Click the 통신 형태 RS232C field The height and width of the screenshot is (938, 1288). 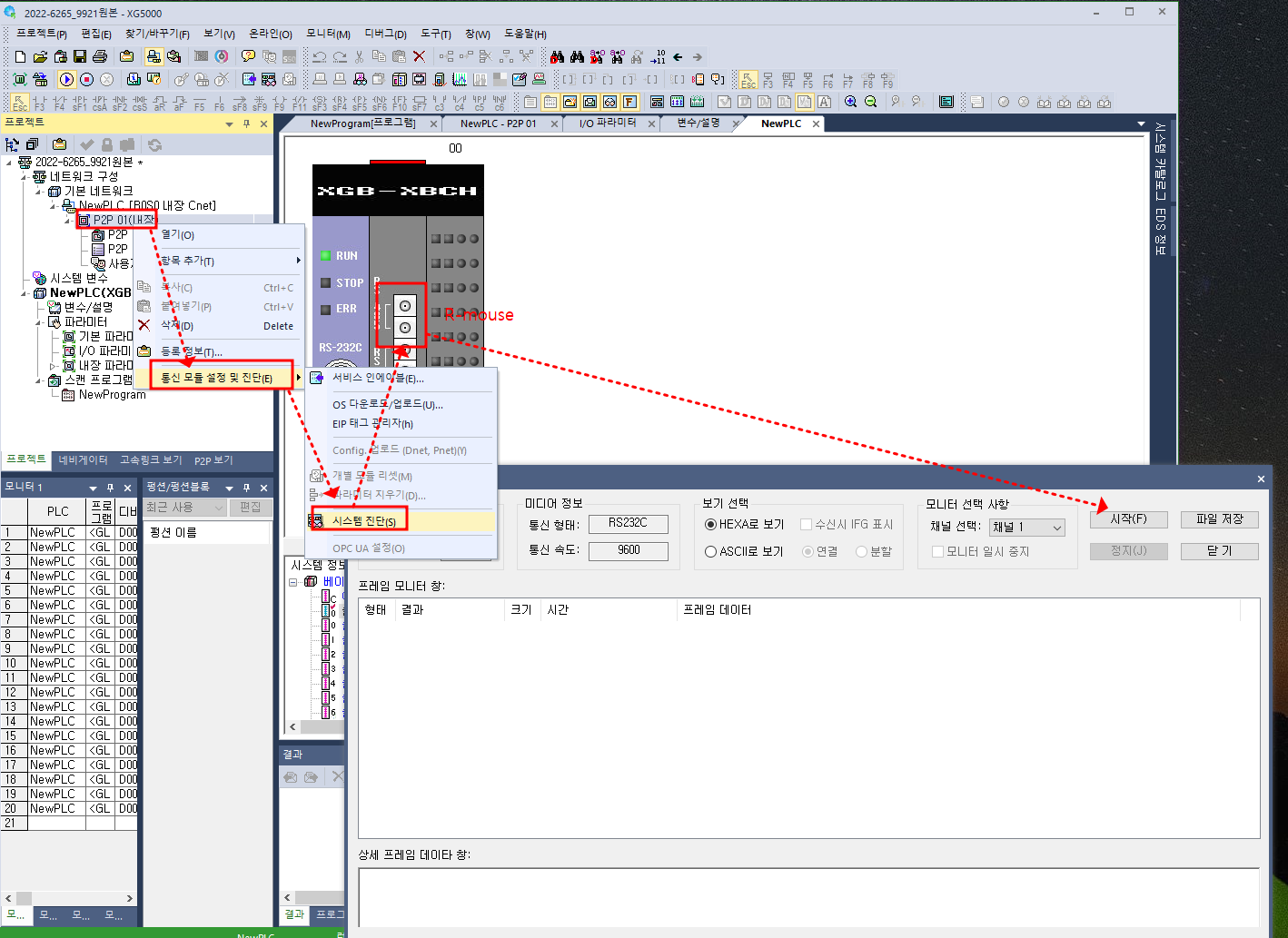[628, 523]
